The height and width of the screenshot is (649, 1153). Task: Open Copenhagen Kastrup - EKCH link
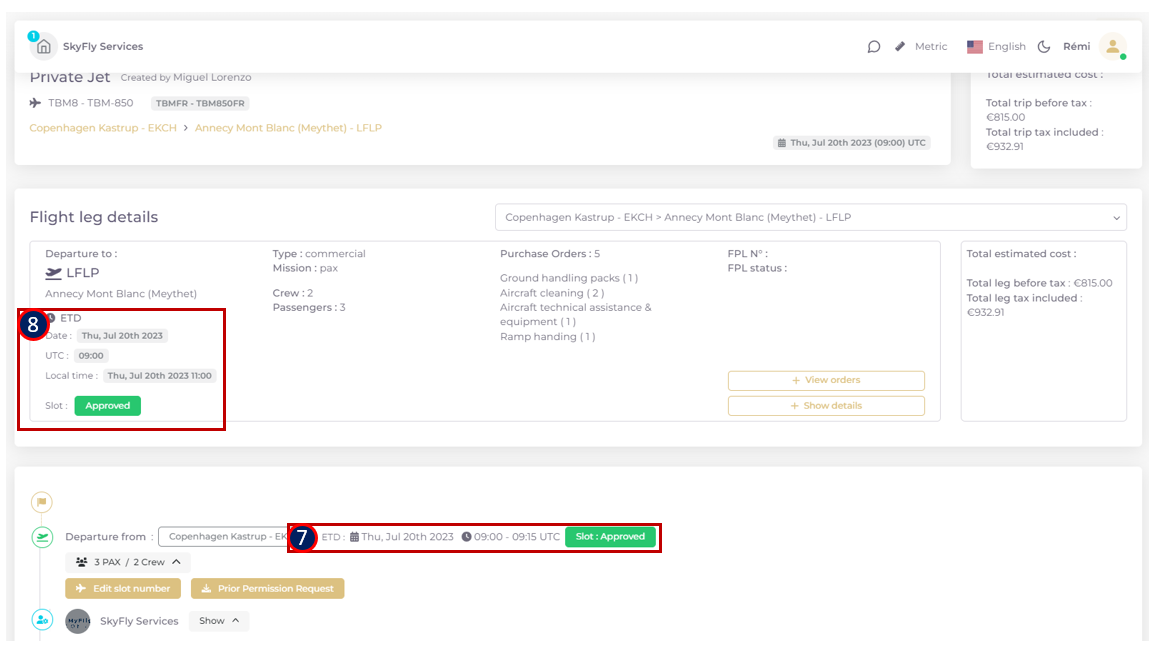pos(103,128)
